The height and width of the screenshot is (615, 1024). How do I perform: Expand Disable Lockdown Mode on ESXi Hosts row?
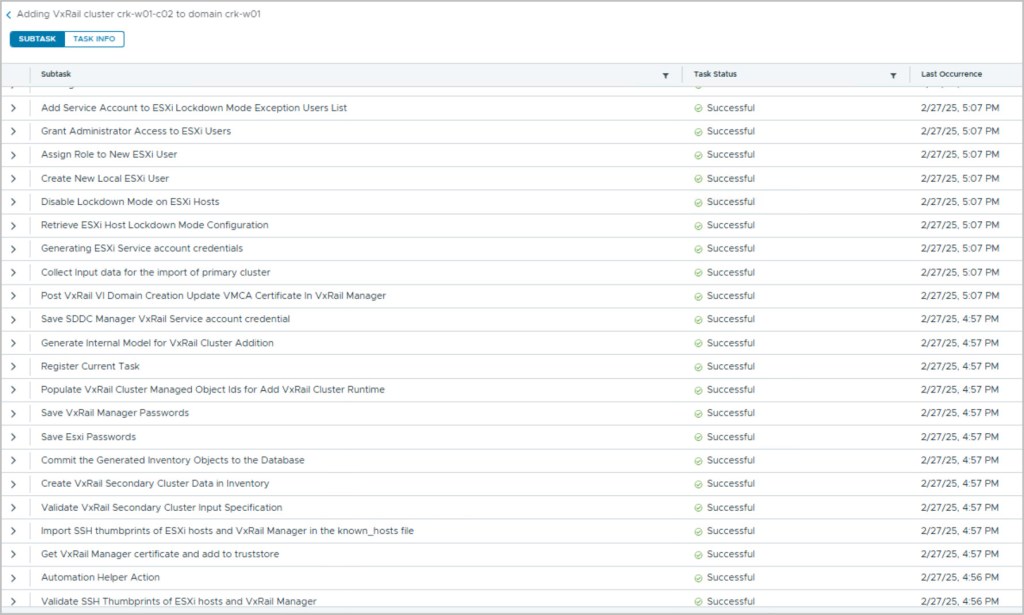point(13,202)
